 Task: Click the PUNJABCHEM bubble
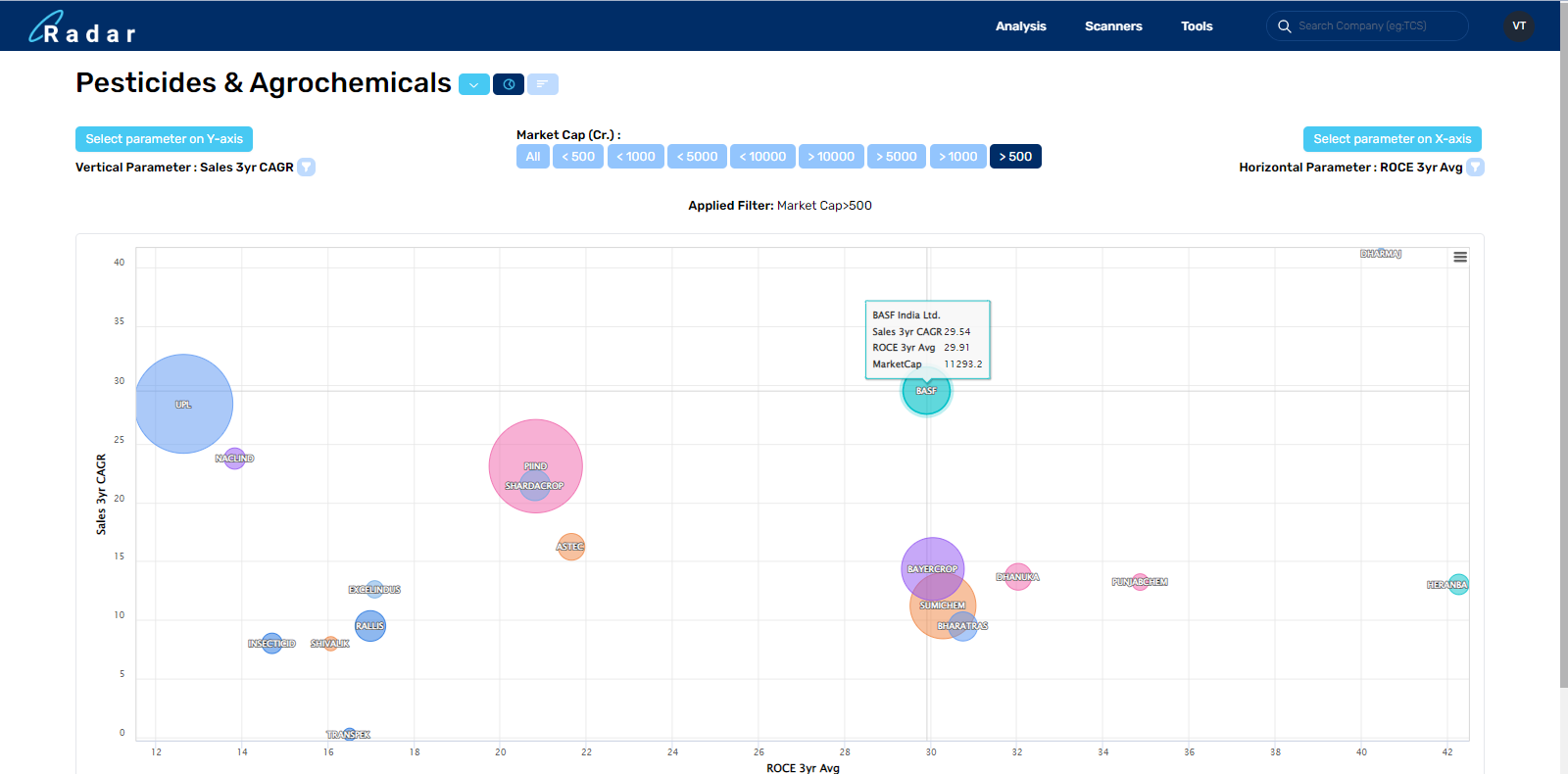(x=1140, y=582)
